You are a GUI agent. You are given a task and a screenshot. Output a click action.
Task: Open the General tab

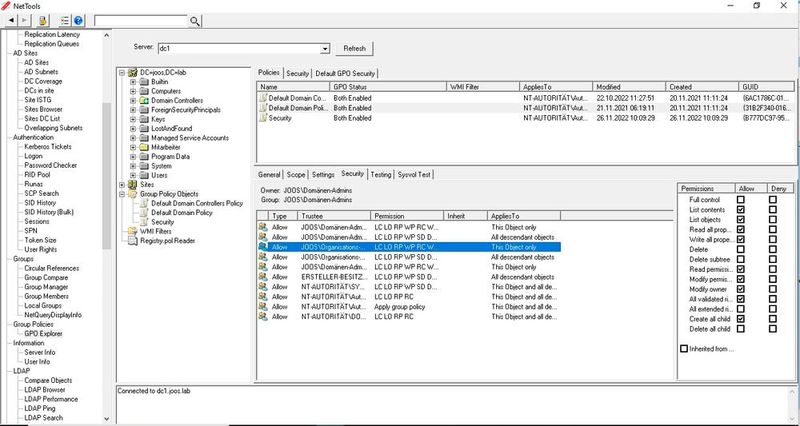point(269,174)
